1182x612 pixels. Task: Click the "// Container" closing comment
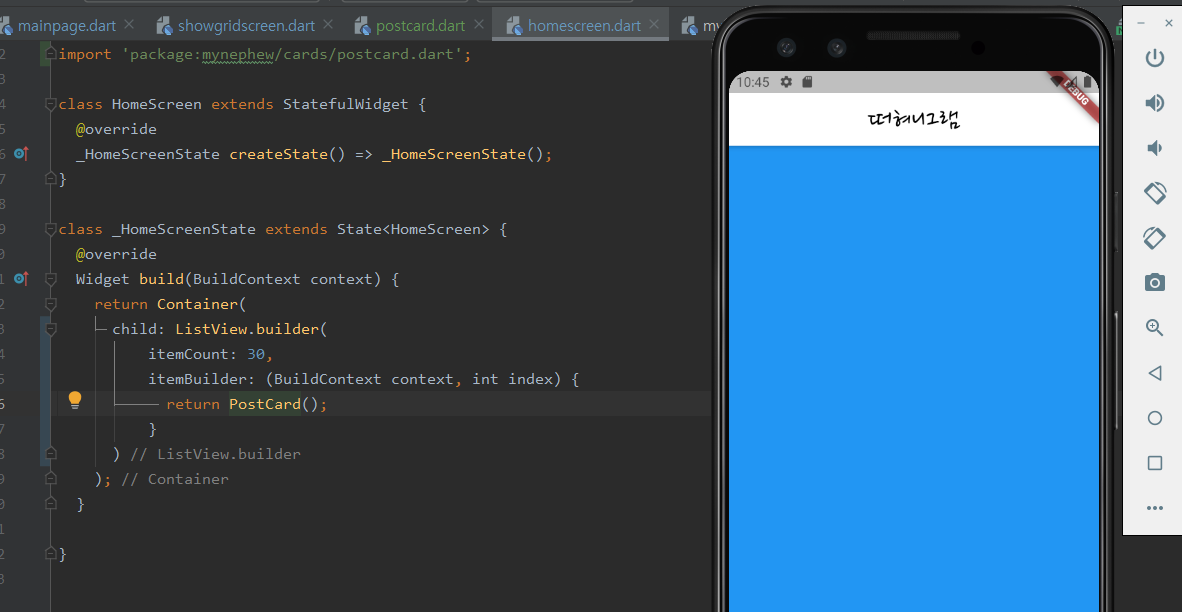[x=174, y=479]
